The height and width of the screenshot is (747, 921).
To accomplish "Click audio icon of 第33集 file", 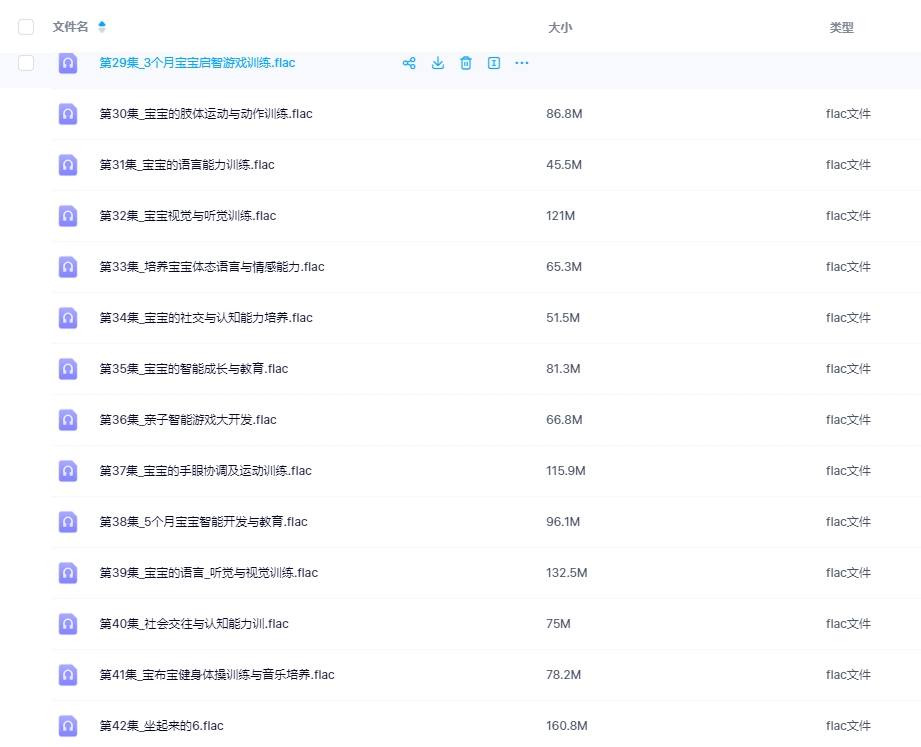I will (68, 267).
